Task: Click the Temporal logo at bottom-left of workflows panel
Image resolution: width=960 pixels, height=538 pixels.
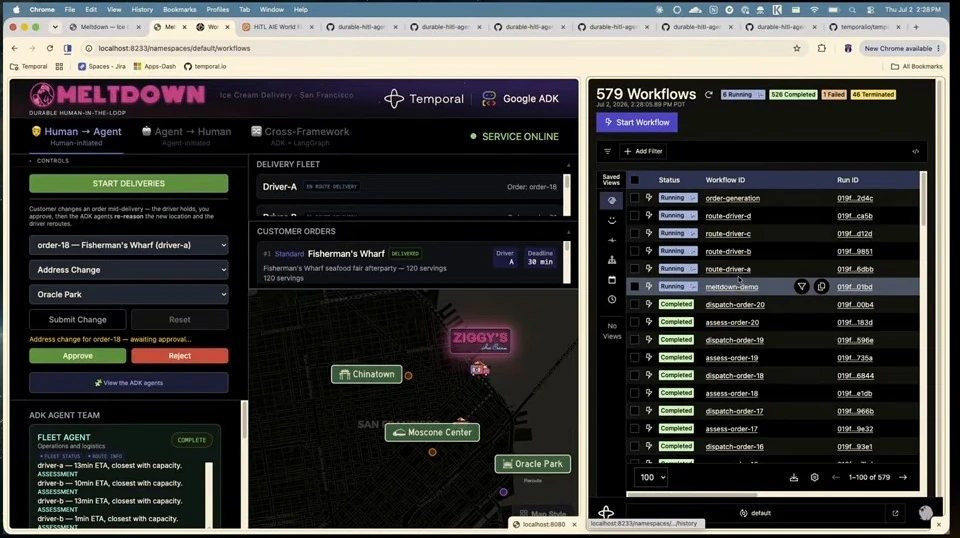Action: coord(606,513)
